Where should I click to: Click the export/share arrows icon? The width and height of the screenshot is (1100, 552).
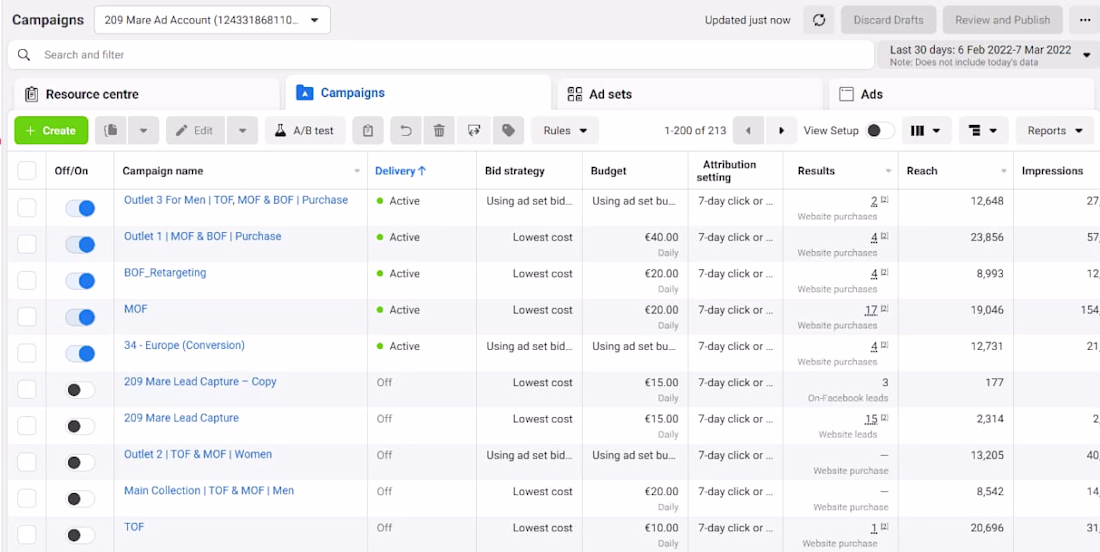pos(474,130)
